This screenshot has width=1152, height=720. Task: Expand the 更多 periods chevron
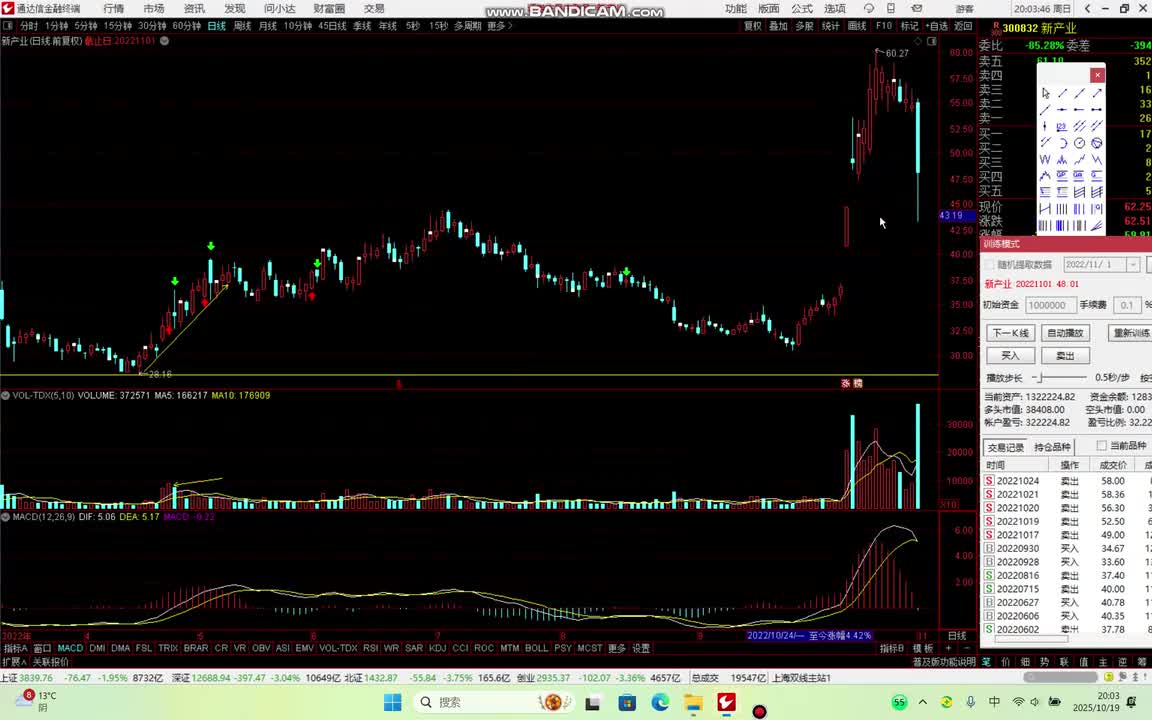(510, 26)
